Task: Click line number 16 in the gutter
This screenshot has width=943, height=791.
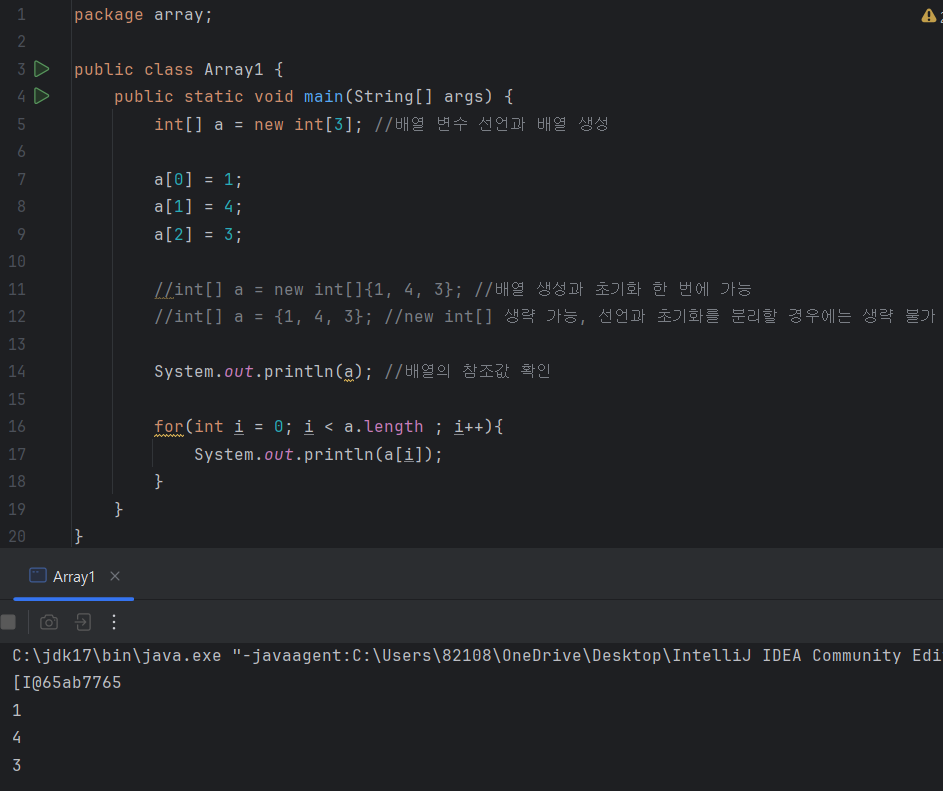Action: click(x=17, y=426)
